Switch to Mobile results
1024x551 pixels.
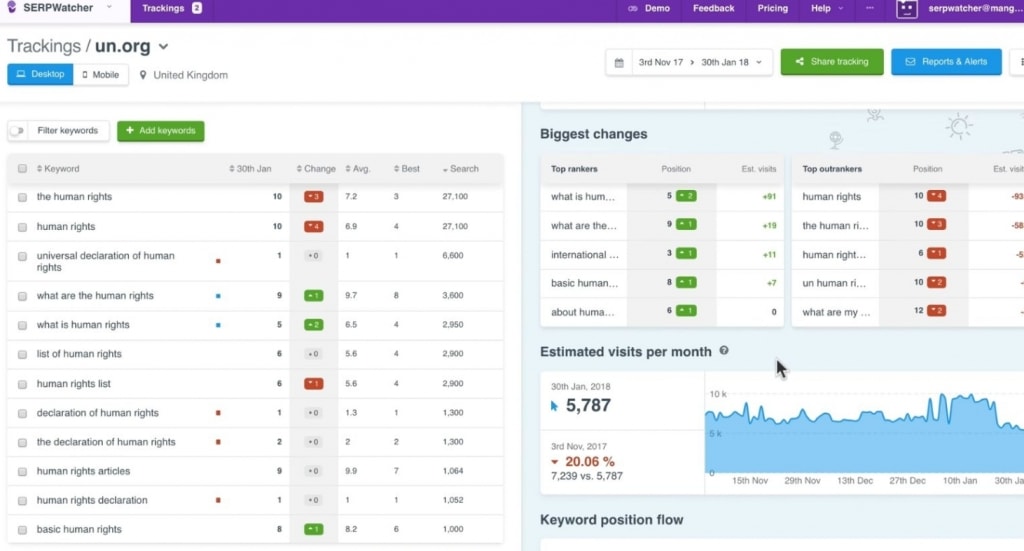(101, 74)
